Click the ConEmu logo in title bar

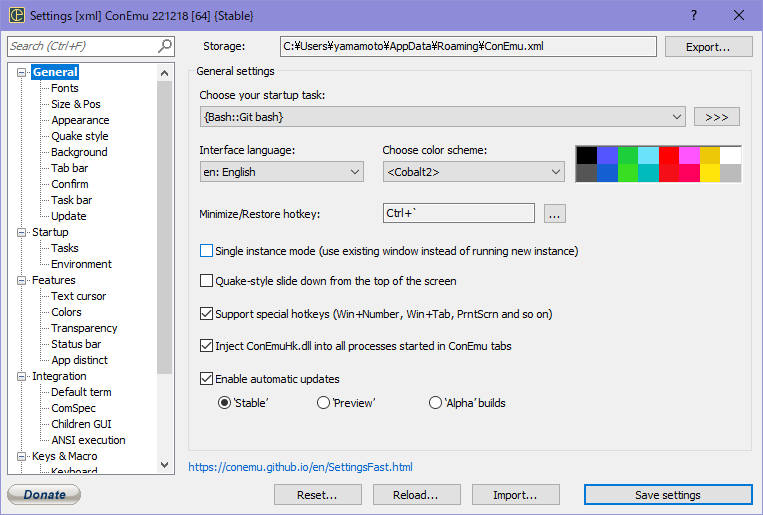(x=17, y=15)
